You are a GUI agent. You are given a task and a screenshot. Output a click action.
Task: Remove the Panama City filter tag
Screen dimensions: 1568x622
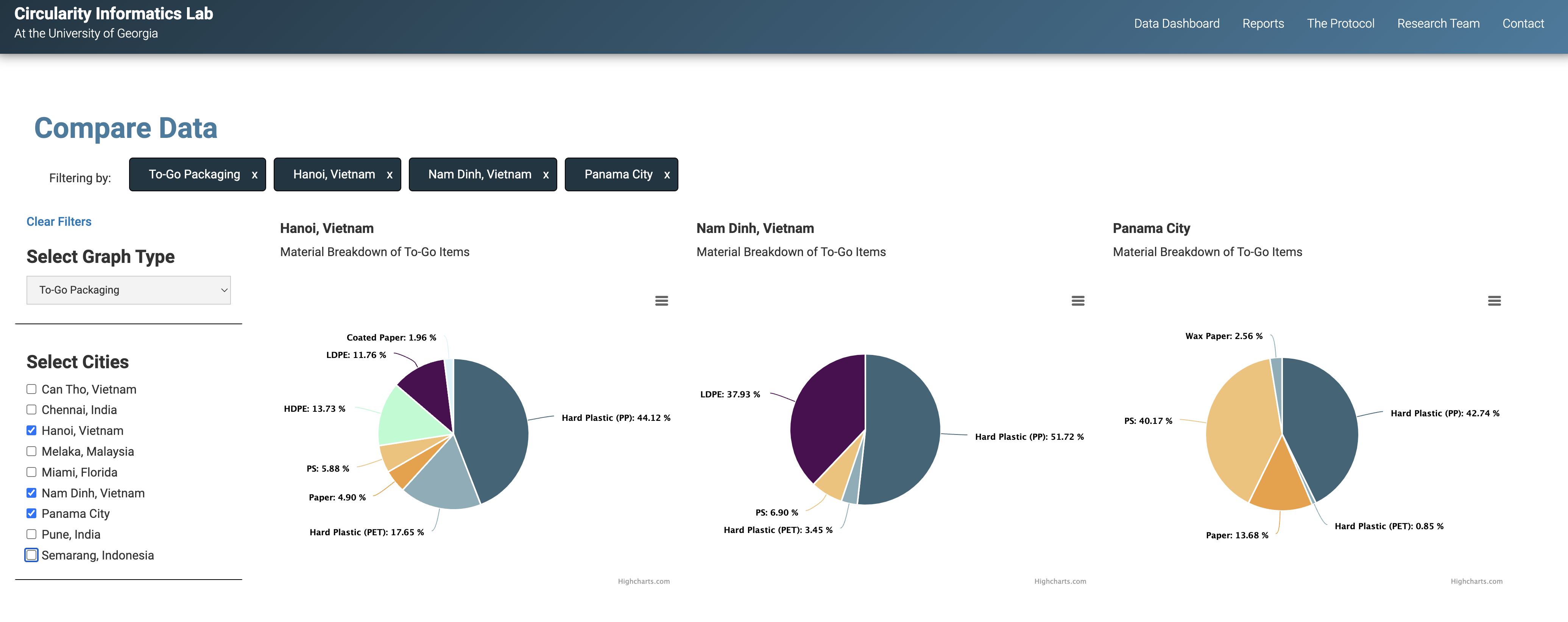point(667,175)
